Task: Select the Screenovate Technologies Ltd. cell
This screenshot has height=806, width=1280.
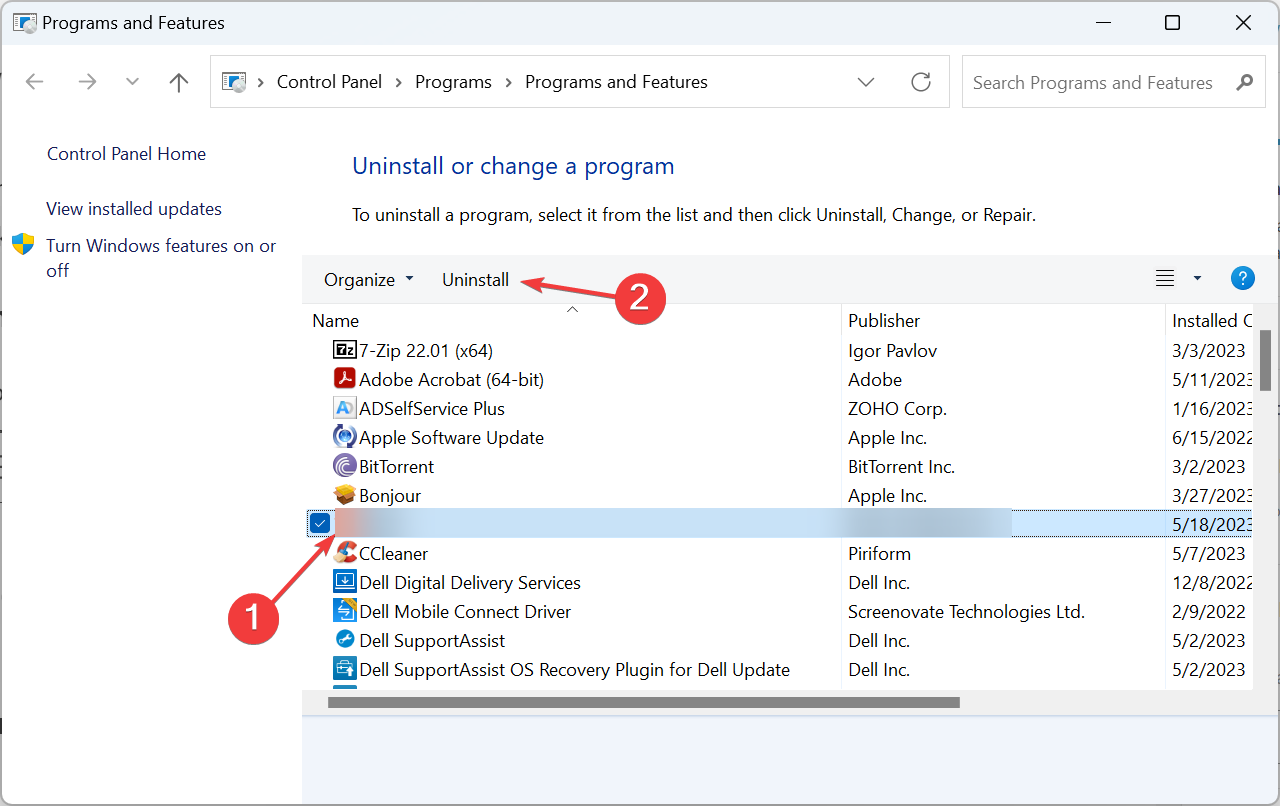Action: 966,611
